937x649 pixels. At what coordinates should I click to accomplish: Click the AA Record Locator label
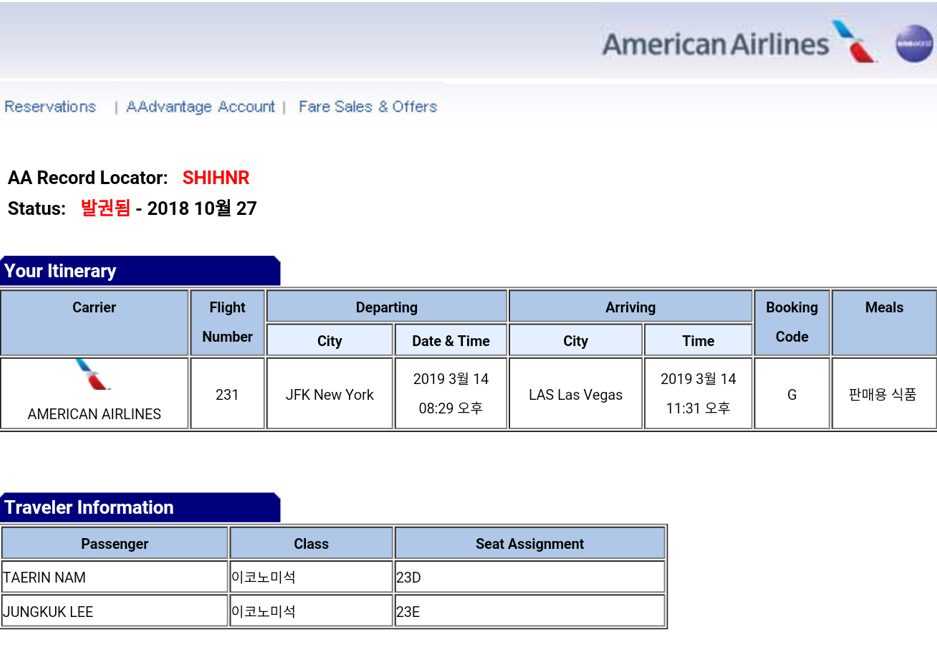point(88,177)
